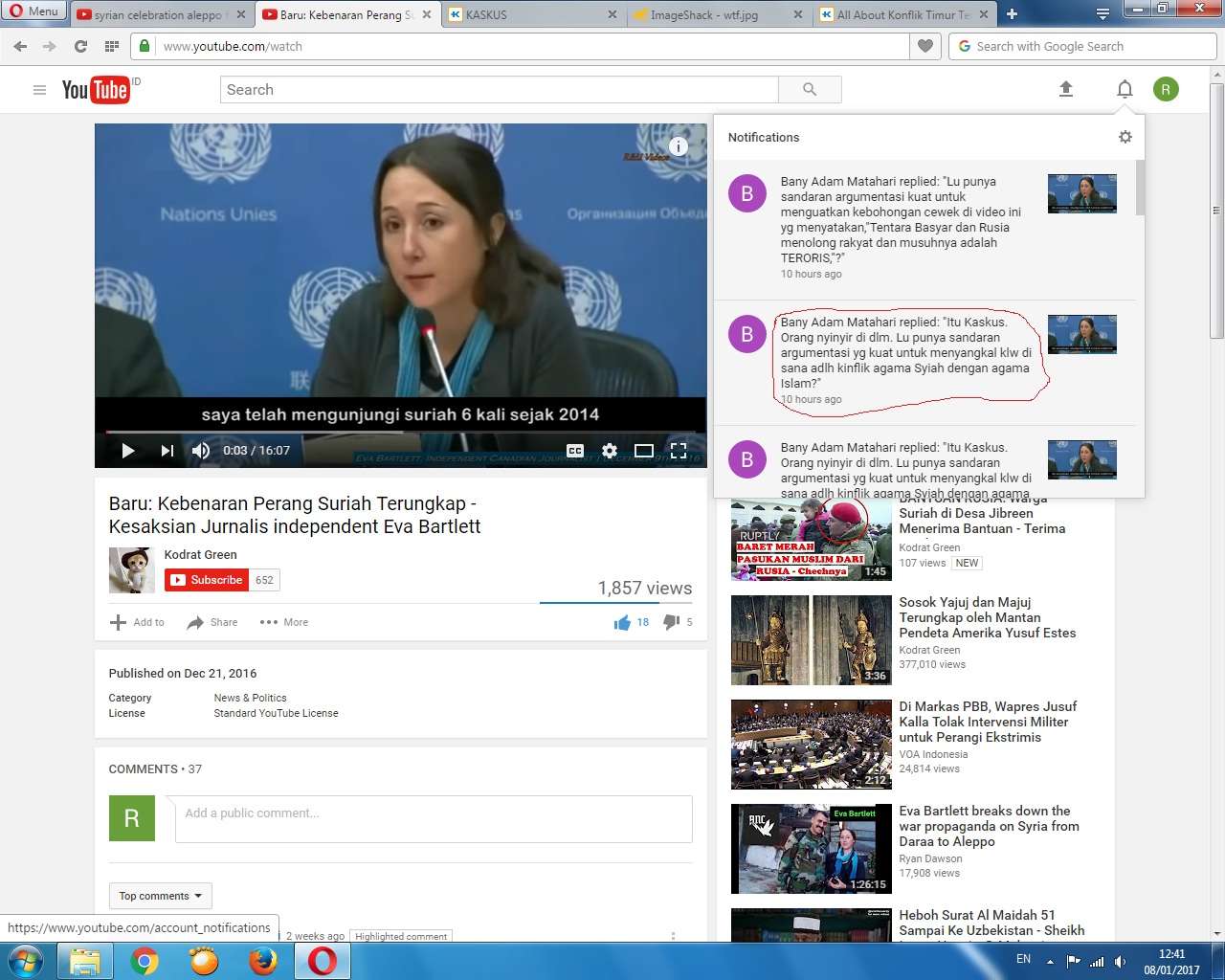
Task: Open the highlighted comment's options menu
Action: (x=673, y=936)
